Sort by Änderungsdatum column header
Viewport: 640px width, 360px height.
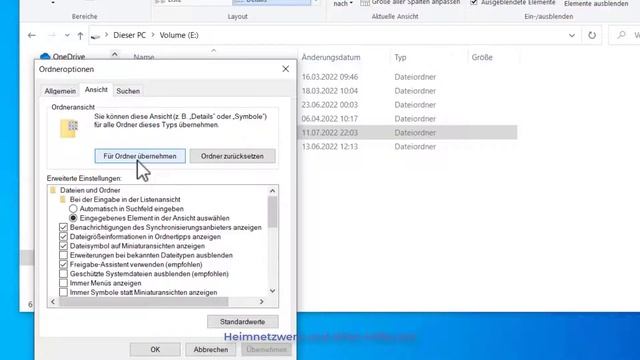[331, 57]
